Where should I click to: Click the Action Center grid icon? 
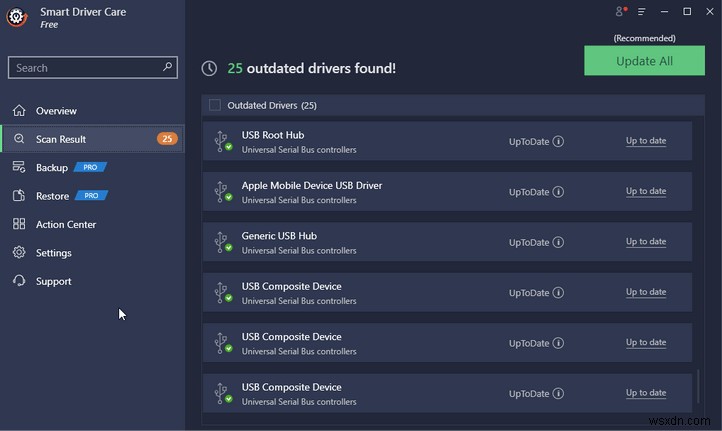click(19, 224)
